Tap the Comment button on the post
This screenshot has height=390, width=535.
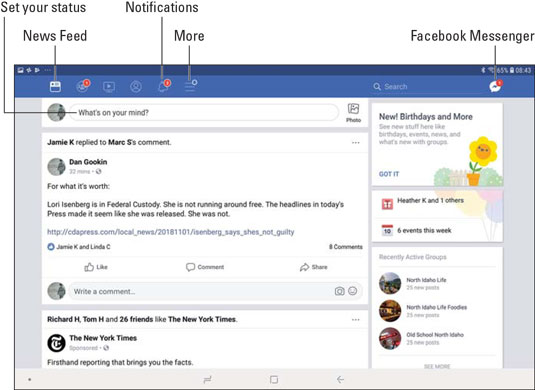[x=205, y=267]
